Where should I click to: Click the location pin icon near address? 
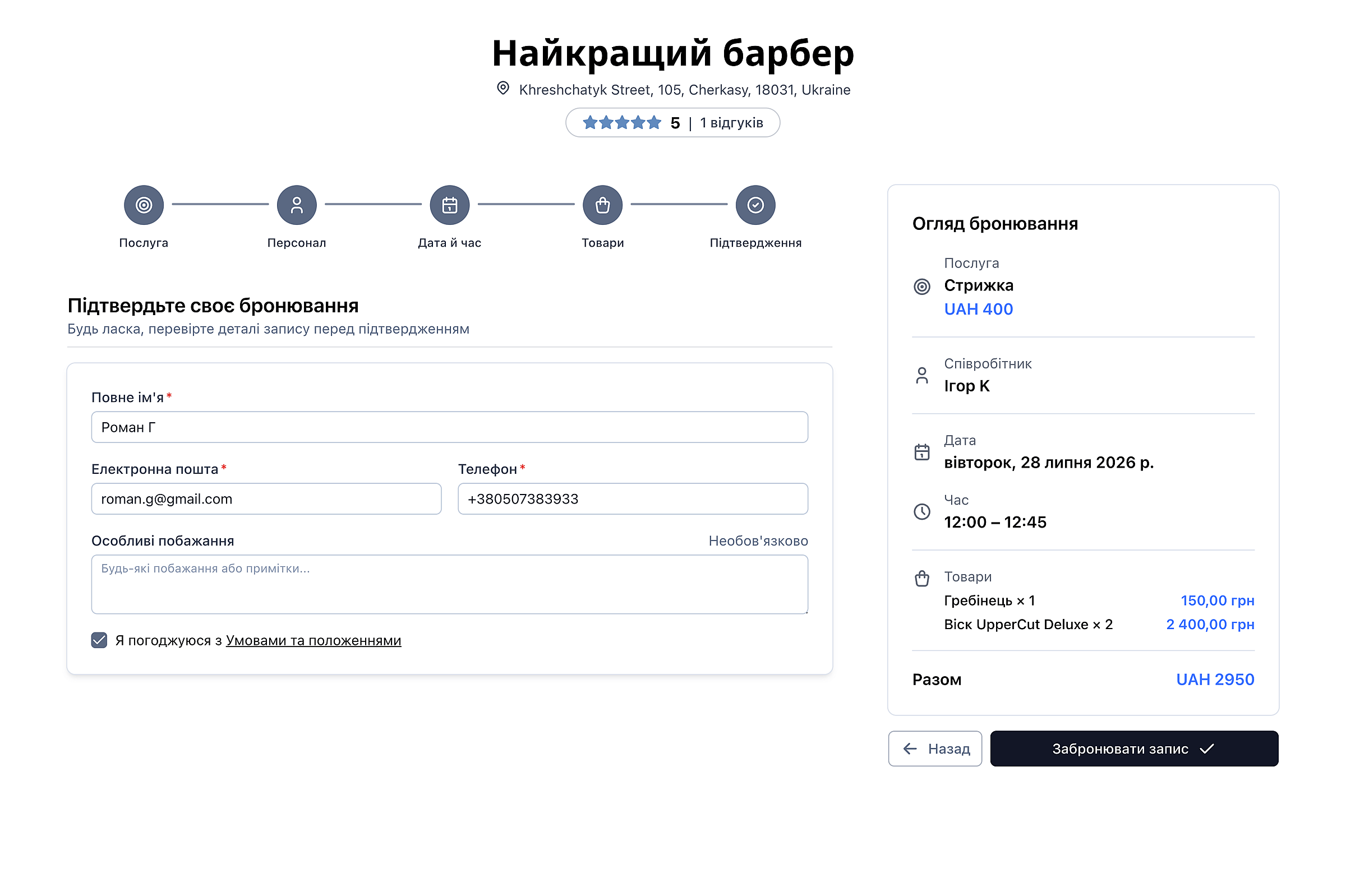click(x=503, y=88)
